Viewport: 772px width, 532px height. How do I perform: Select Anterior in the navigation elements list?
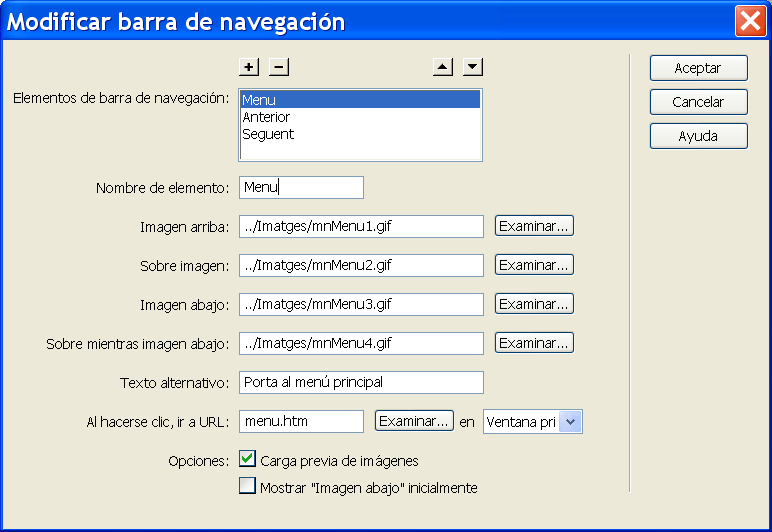pyautogui.click(x=266, y=117)
